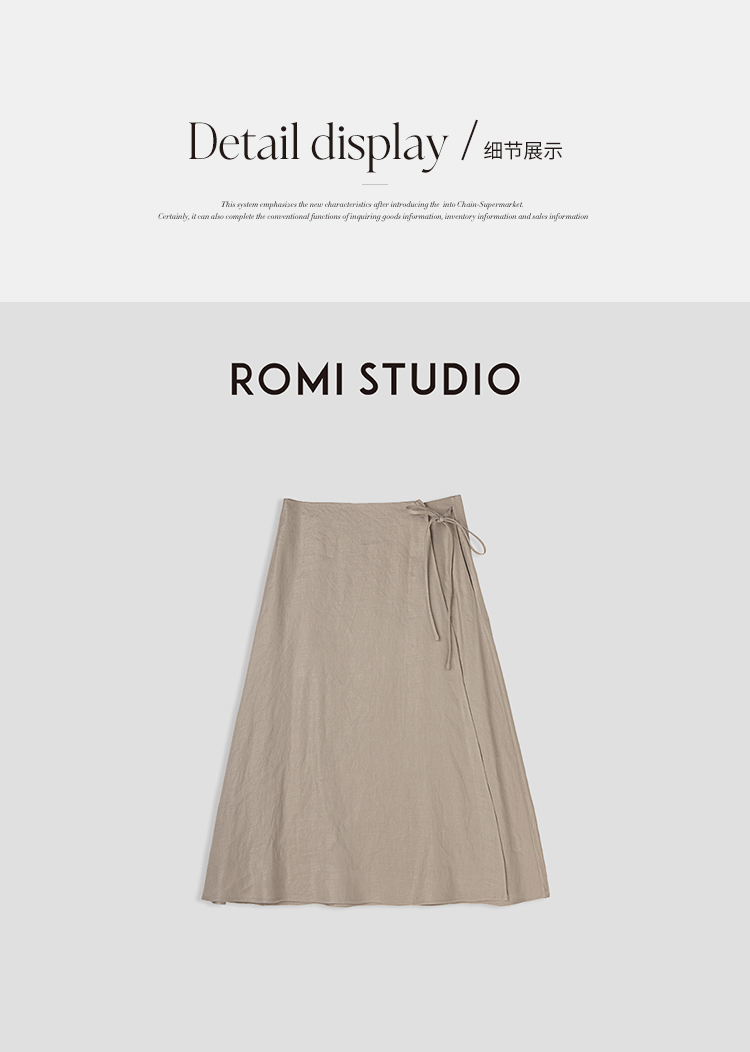Click the ROMI STUDIO brand title
Viewport: 750px width, 1052px height.
pyautogui.click(x=375, y=379)
